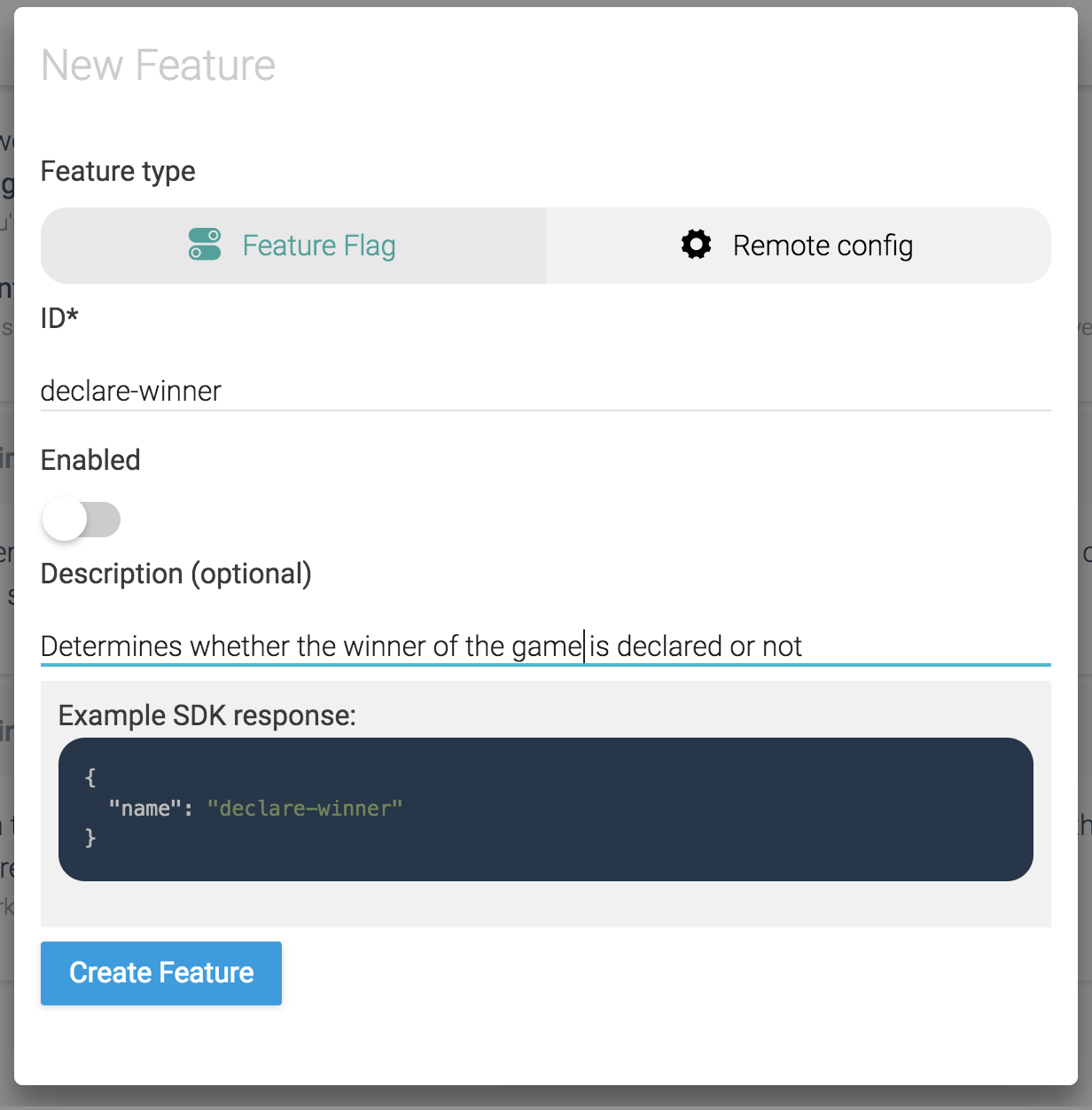1092x1110 pixels.
Task: Click the Feature Flag toggle icon
Action: pyautogui.click(x=205, y=245)
